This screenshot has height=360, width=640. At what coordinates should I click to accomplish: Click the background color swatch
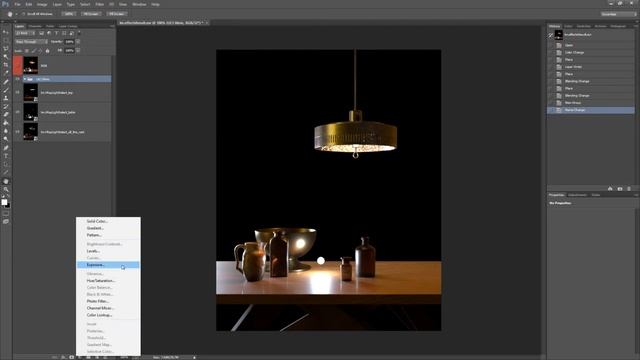[x=7, y=205]
